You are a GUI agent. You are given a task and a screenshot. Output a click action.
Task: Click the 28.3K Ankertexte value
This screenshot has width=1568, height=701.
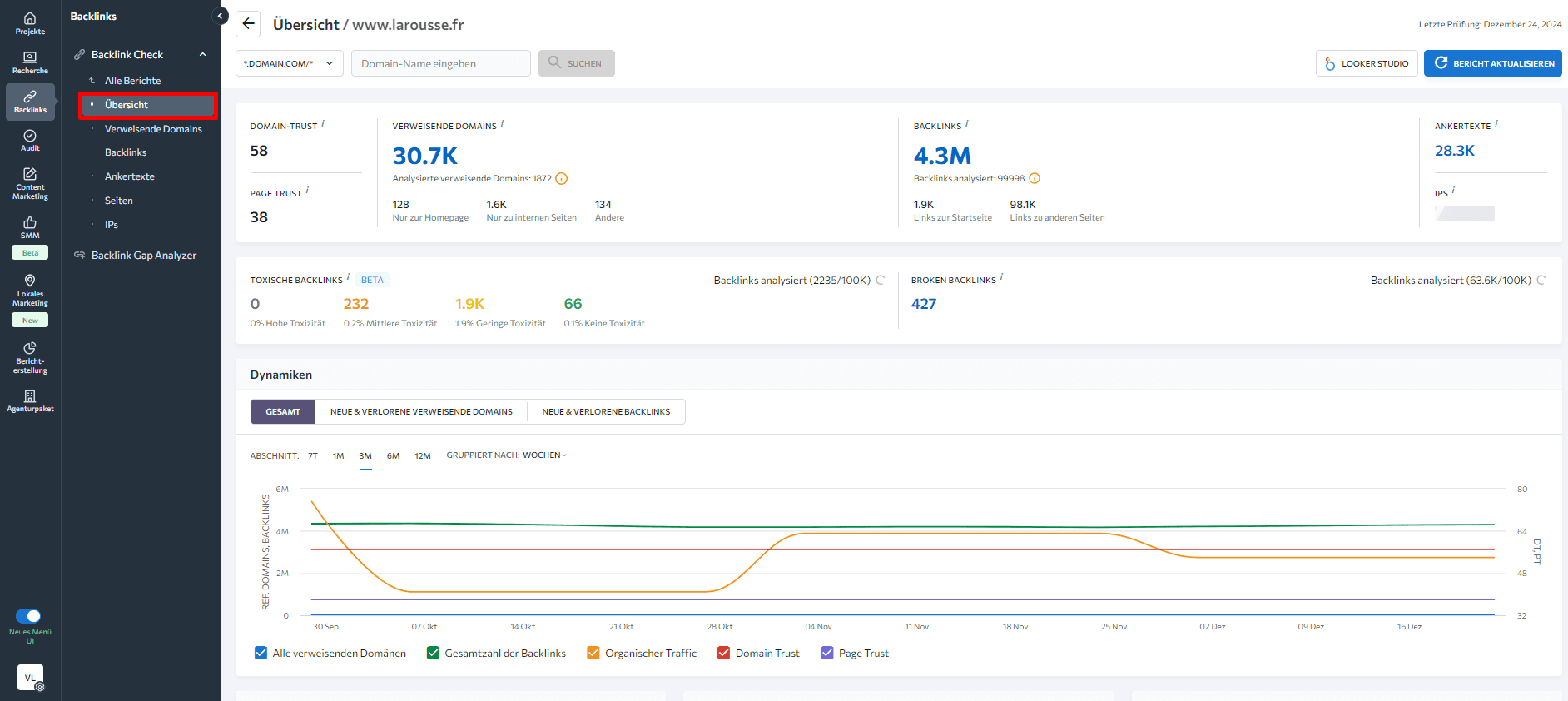(x=1454, y=151)
